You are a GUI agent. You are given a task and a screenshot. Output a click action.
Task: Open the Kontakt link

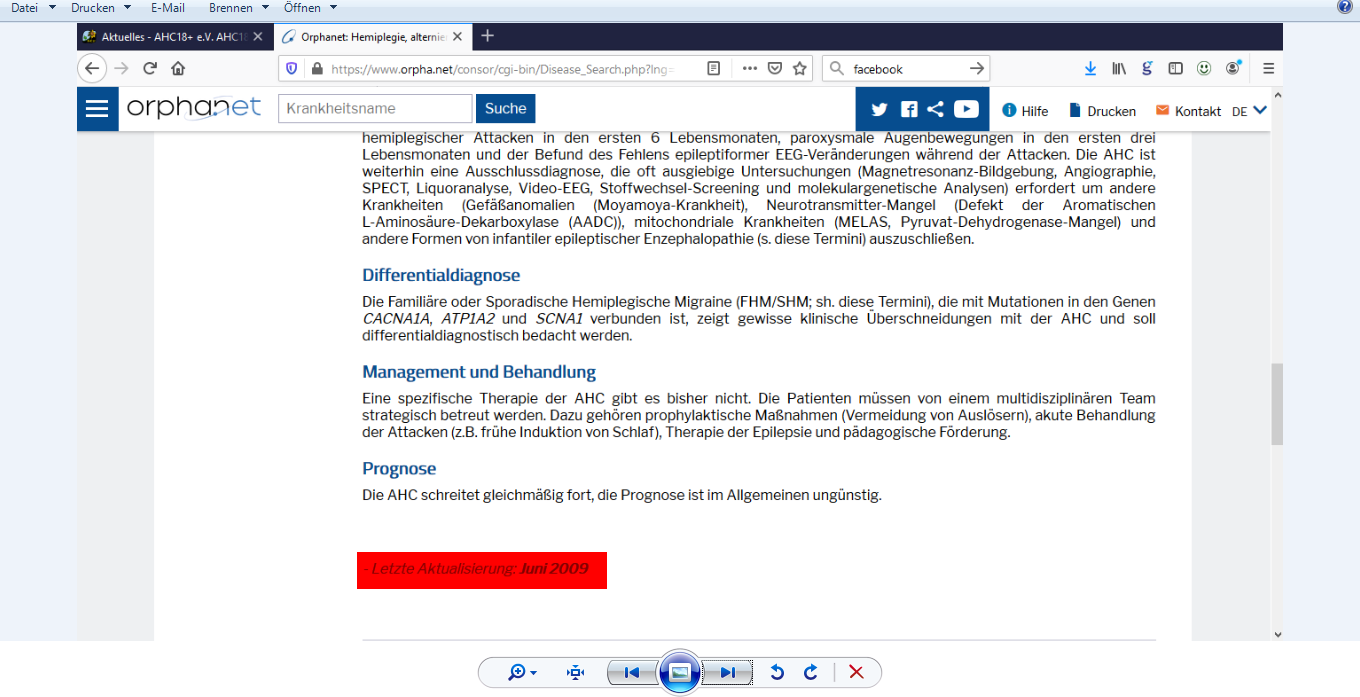1189,111
